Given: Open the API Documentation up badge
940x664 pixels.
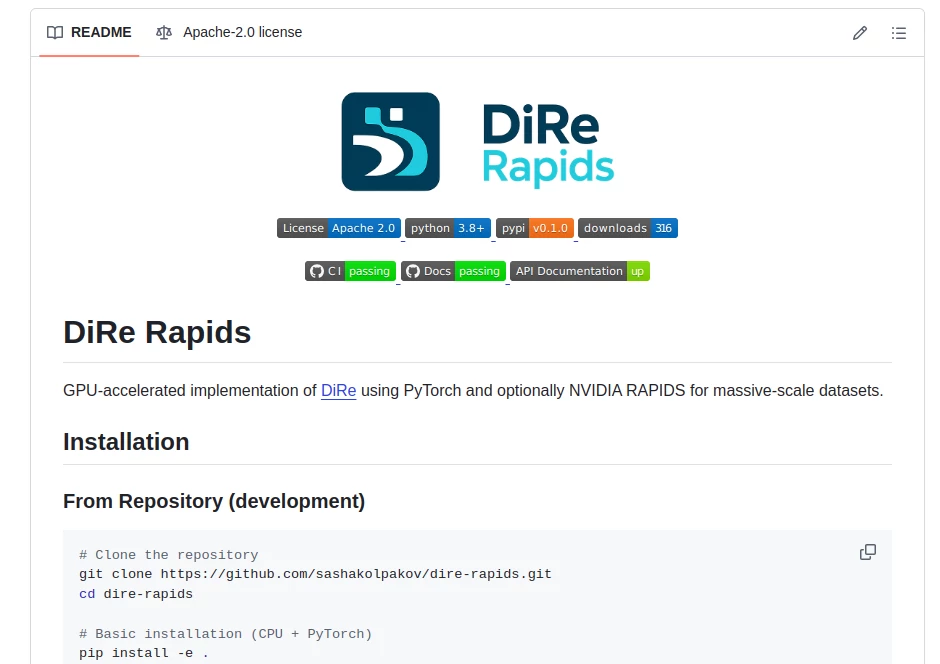Looking at the screenshot, I should click(580, 271).
